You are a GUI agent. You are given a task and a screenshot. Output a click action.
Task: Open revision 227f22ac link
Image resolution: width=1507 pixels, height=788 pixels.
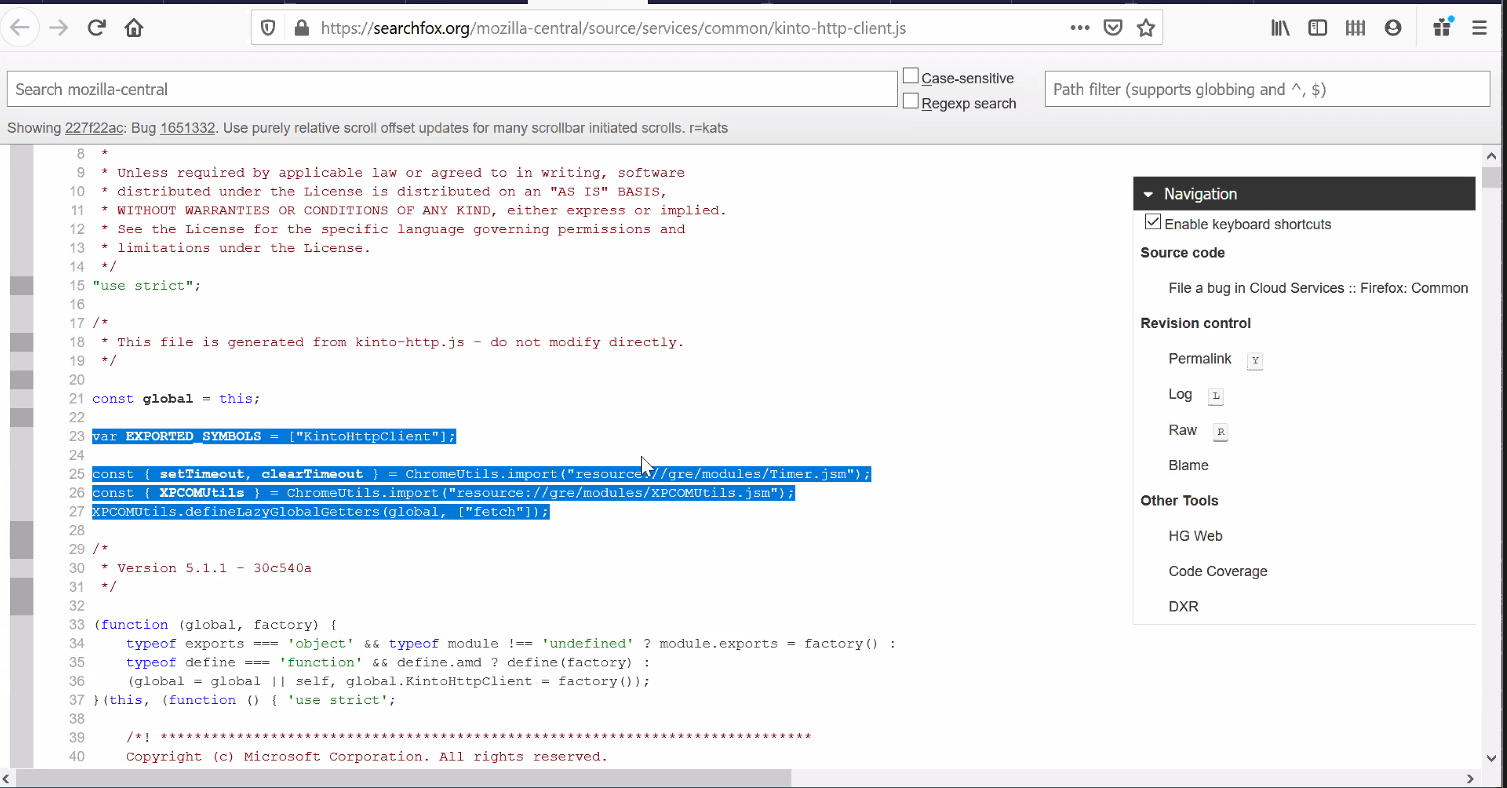(95, 128)
